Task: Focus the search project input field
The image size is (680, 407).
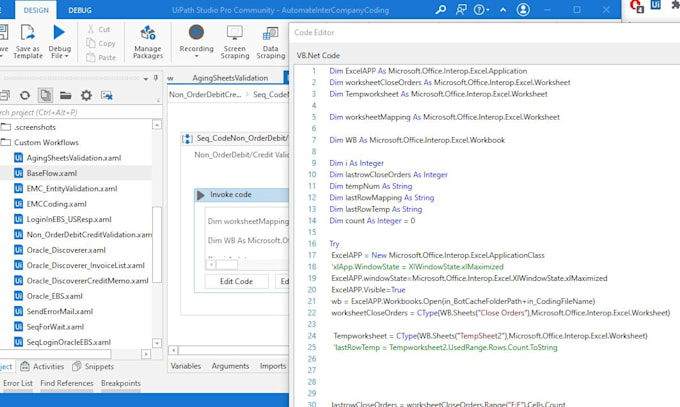Action: (x=80, y=112)
